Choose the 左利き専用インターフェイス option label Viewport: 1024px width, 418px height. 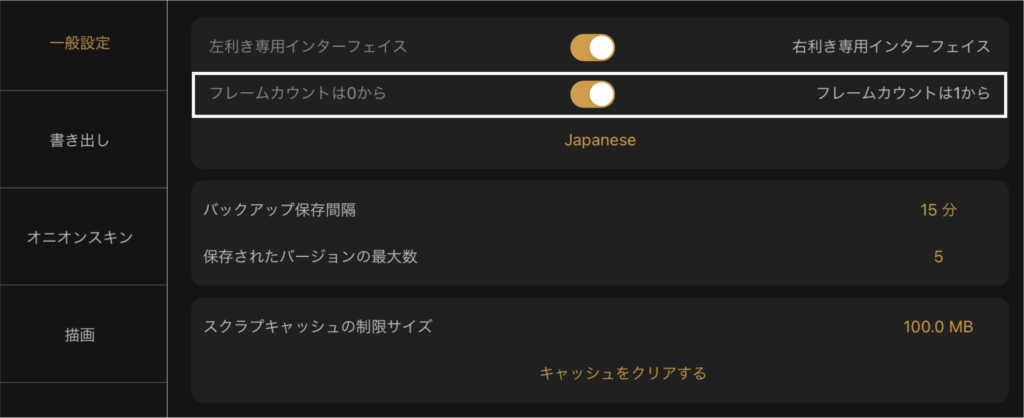308,47
